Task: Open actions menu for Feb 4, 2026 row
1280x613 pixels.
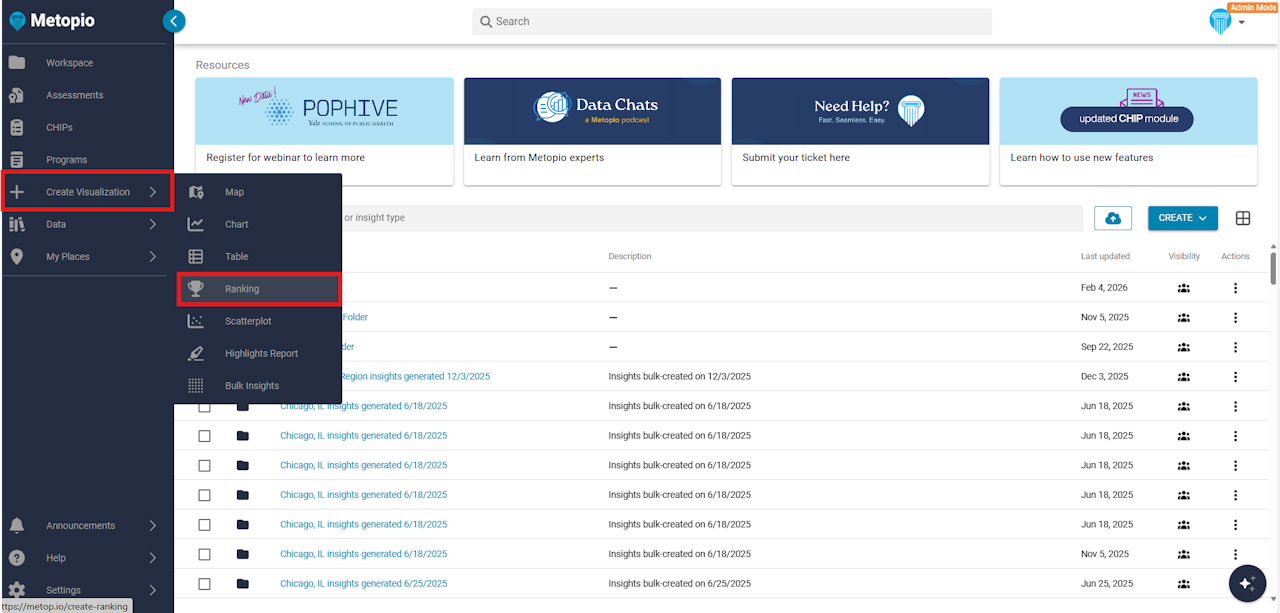Action: pos(1235,288)
